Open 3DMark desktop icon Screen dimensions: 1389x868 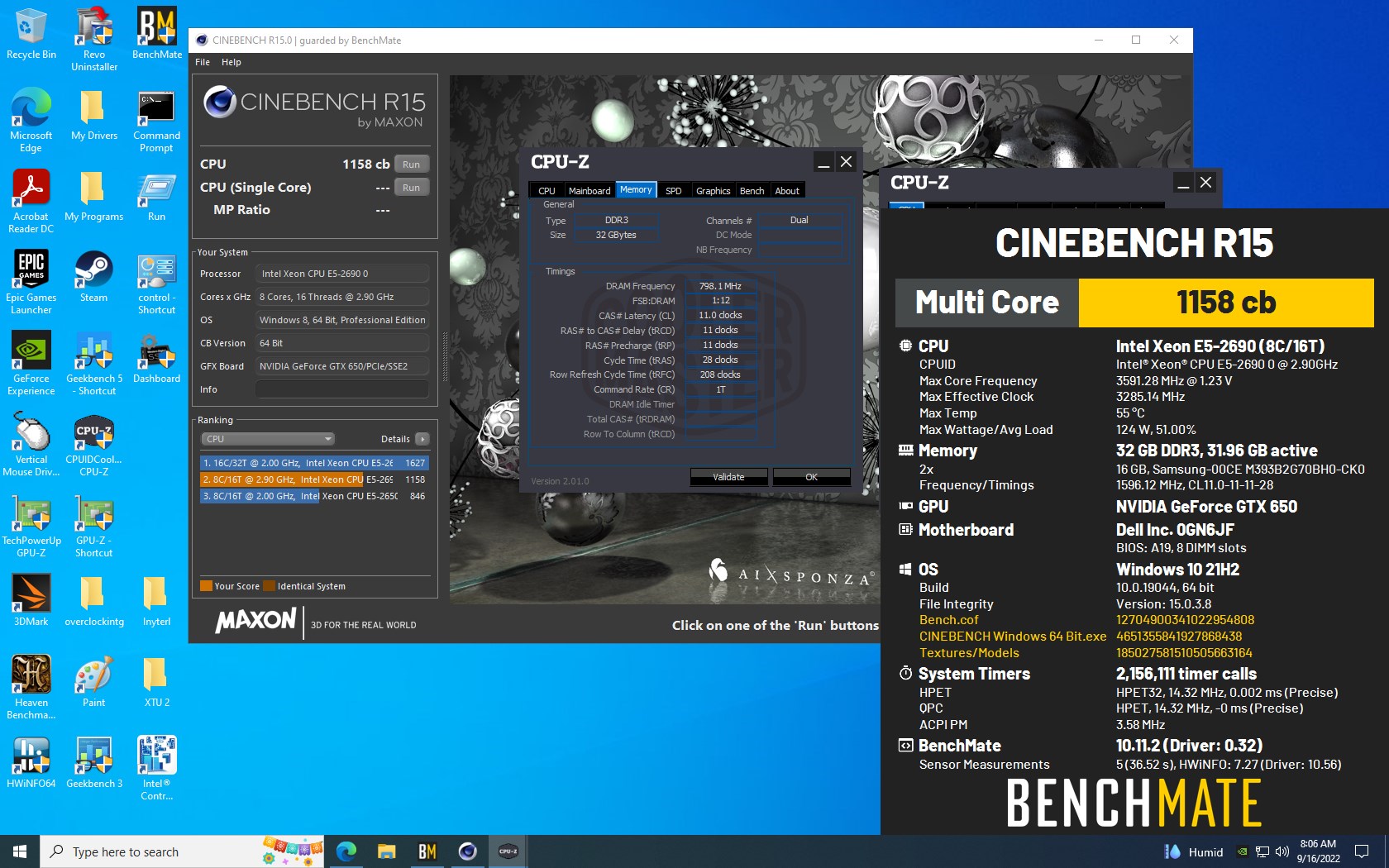click(x=31, y=601)
